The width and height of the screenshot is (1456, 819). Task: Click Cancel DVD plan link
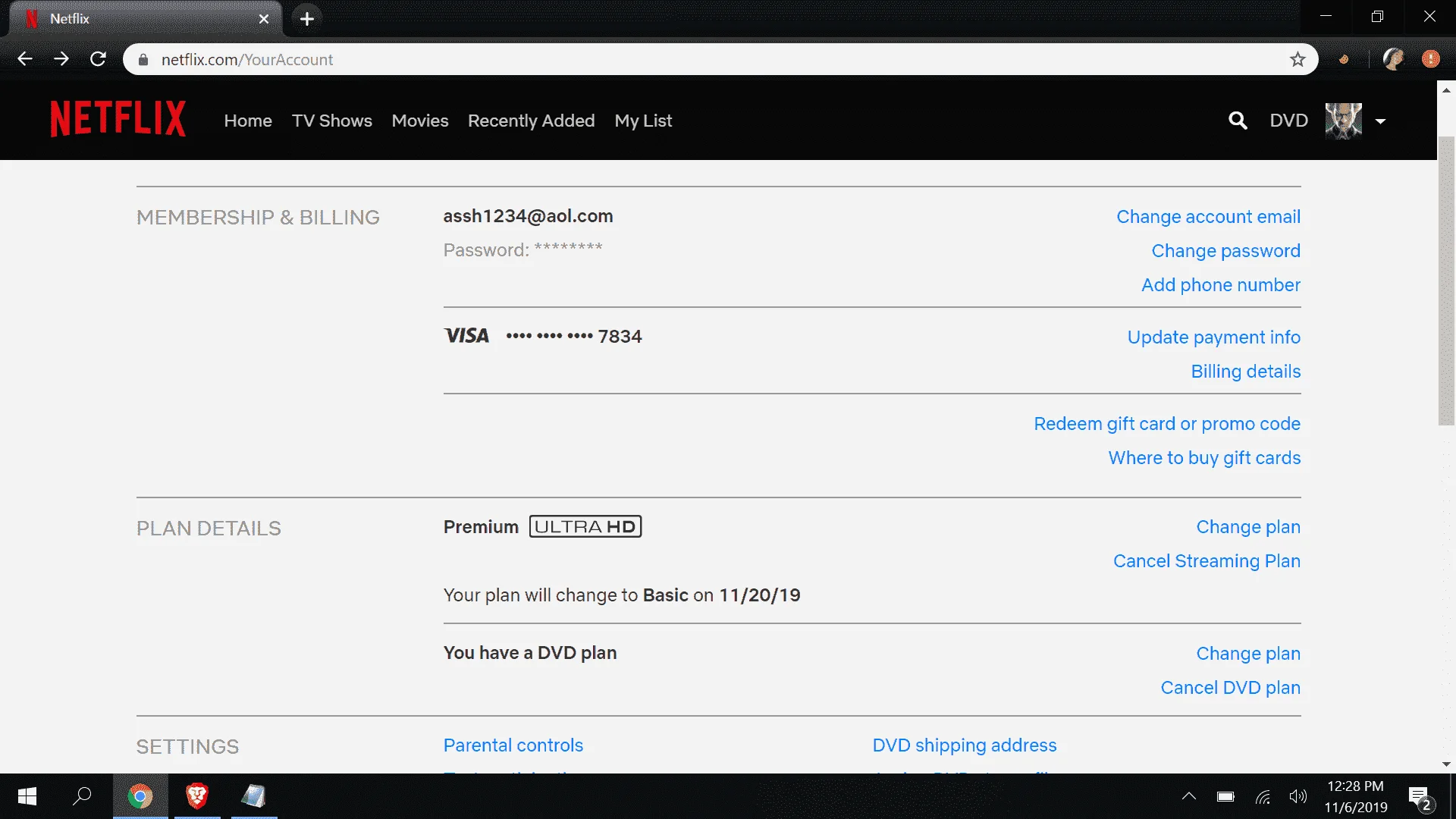point(1230,688)
